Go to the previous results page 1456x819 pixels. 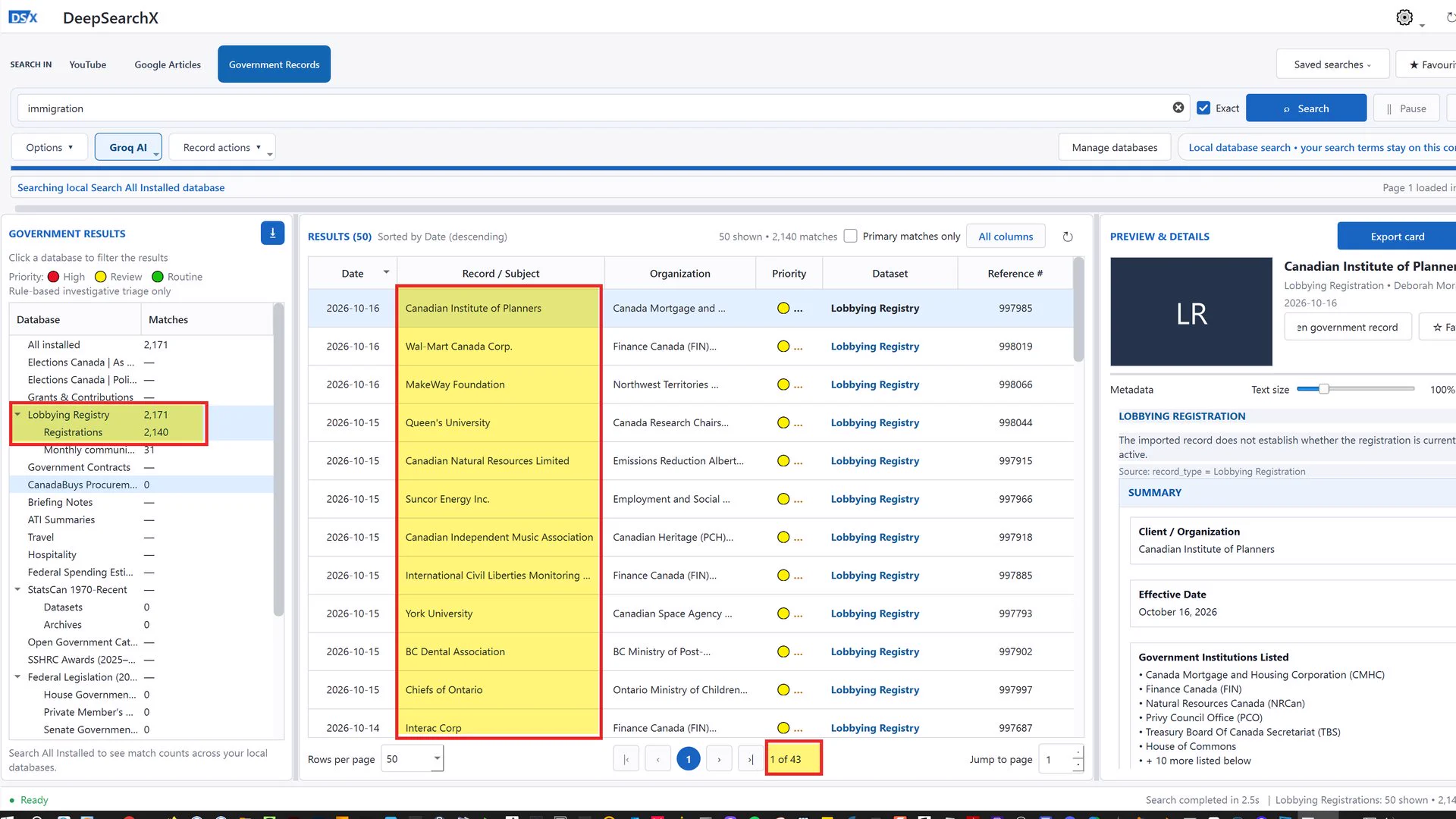coord(657,759)
